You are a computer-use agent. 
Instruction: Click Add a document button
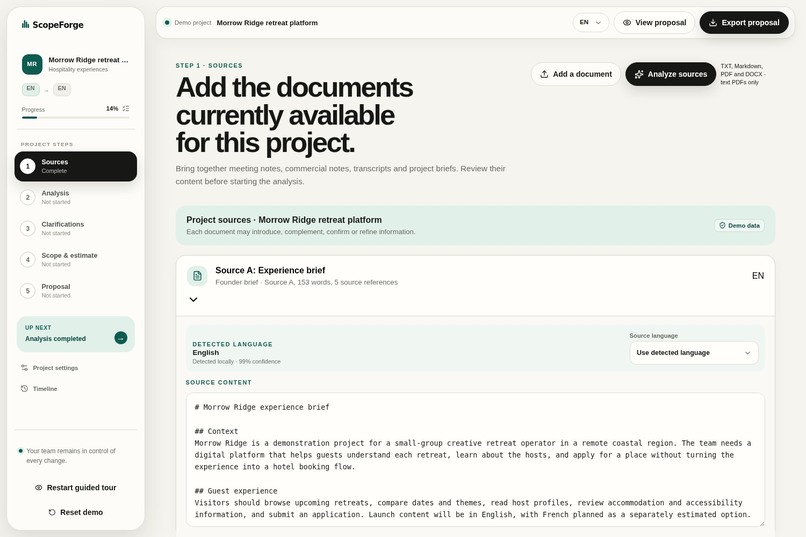tap(576, 74)
